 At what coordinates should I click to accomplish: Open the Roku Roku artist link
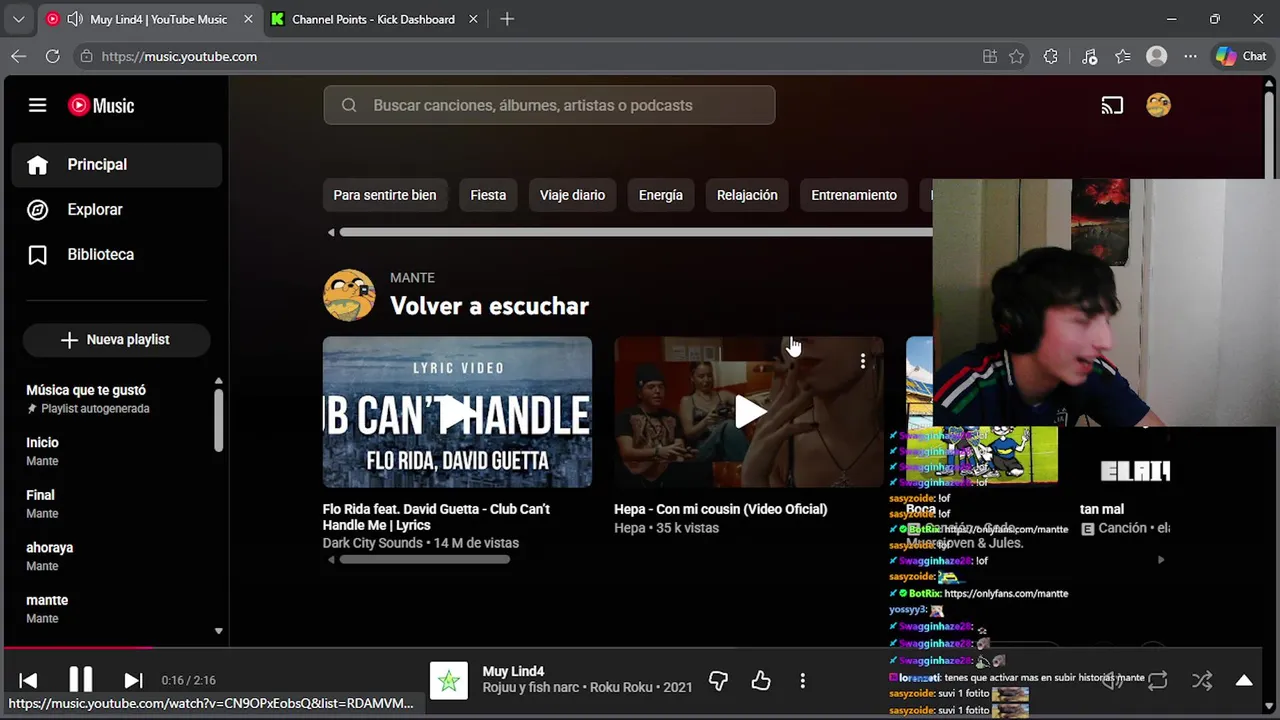pyautogui.click(x=620, y=688)
